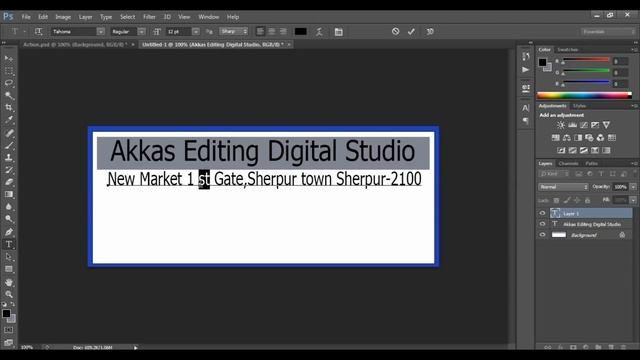
Task: Add a Curves adjustment
Action: pos(584,125)
